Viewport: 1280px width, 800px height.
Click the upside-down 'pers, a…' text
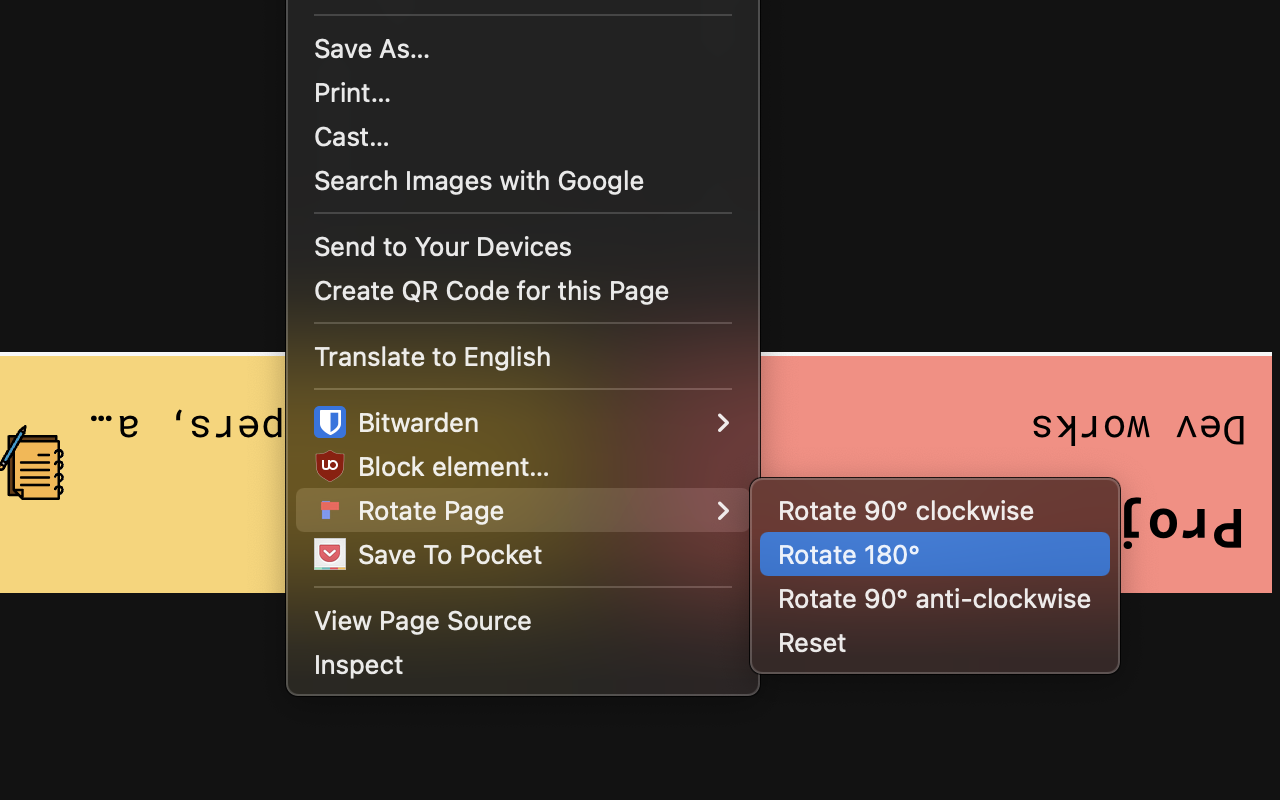click(187, 423)
